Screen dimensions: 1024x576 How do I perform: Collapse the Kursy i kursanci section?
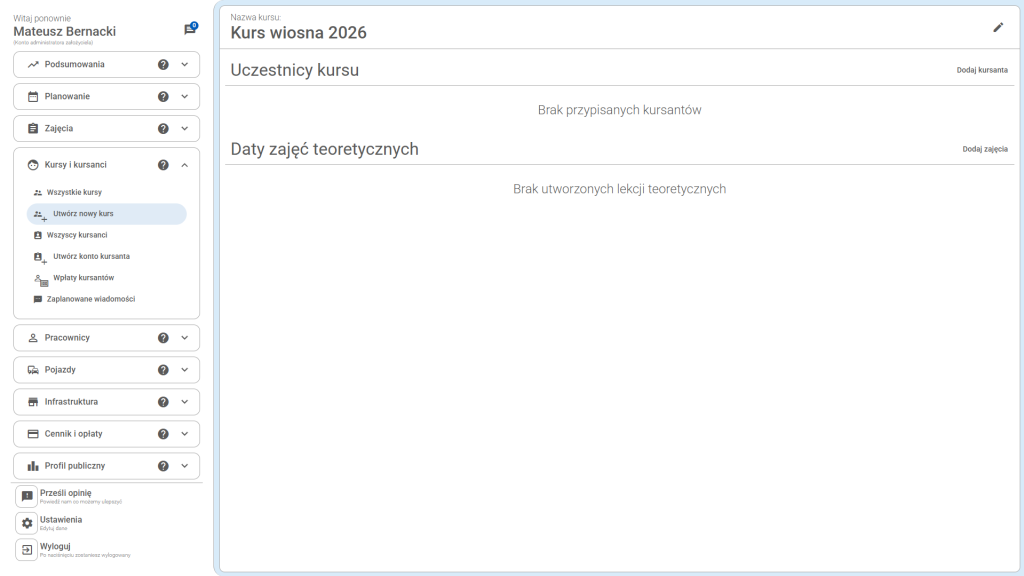coord(185,165)
